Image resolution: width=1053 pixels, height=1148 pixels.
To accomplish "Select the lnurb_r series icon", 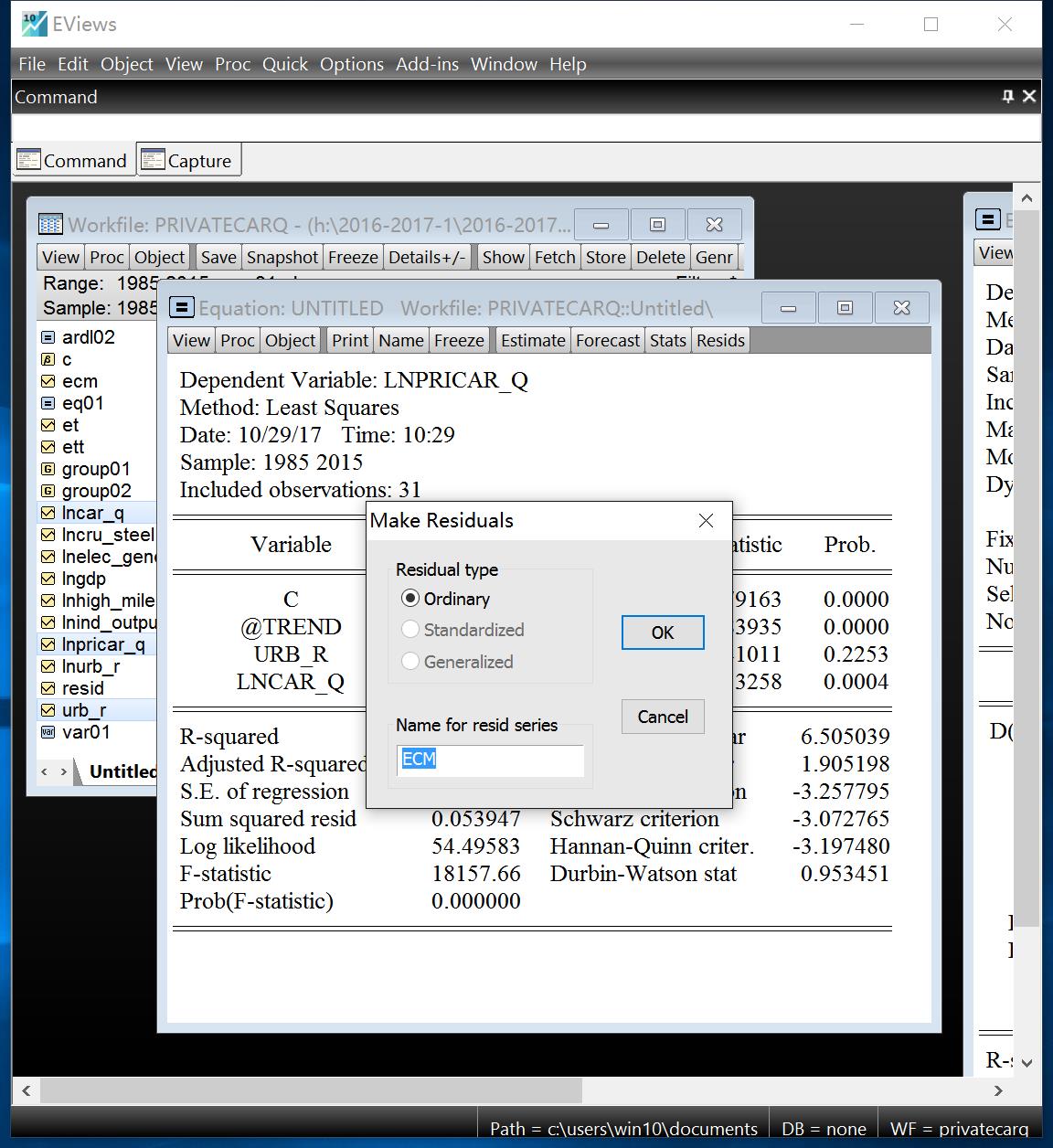I will coord(48,666).
